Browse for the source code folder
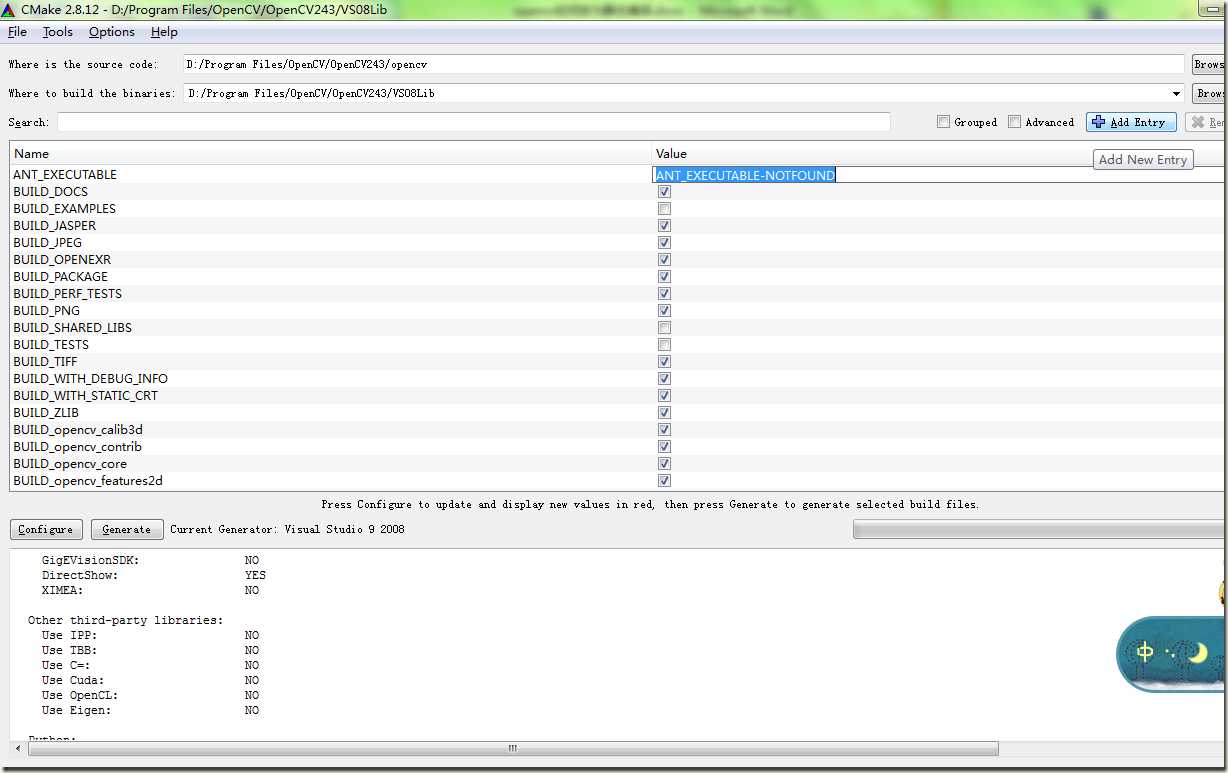The image size is (1228, 773). 1209,64
